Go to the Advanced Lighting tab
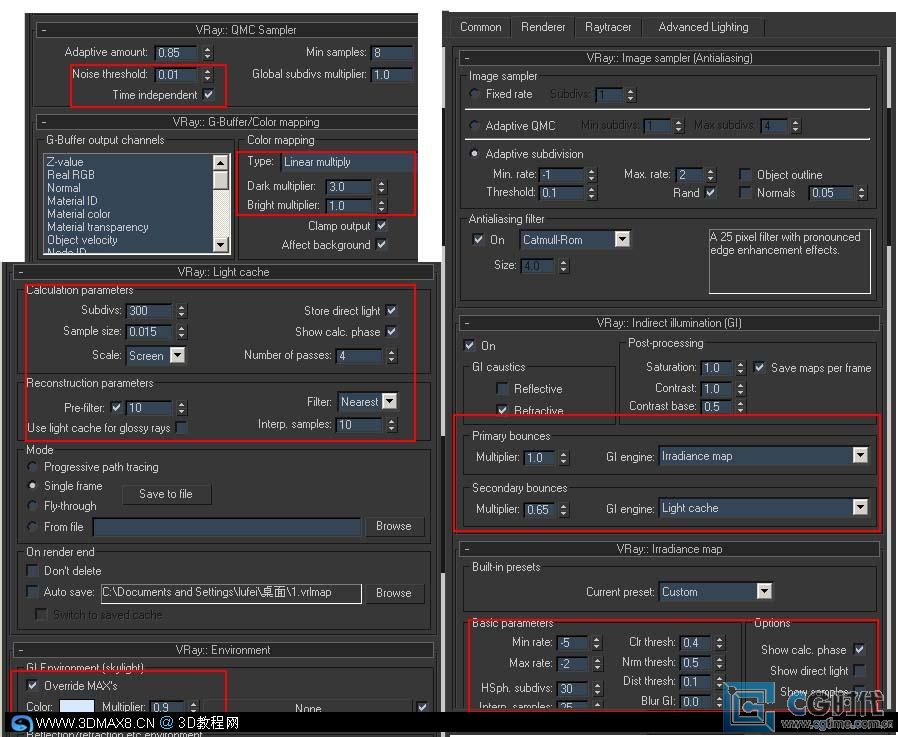The height and width of the screenshot is (737, 898). pyautogui.click(x=703, y=27)
